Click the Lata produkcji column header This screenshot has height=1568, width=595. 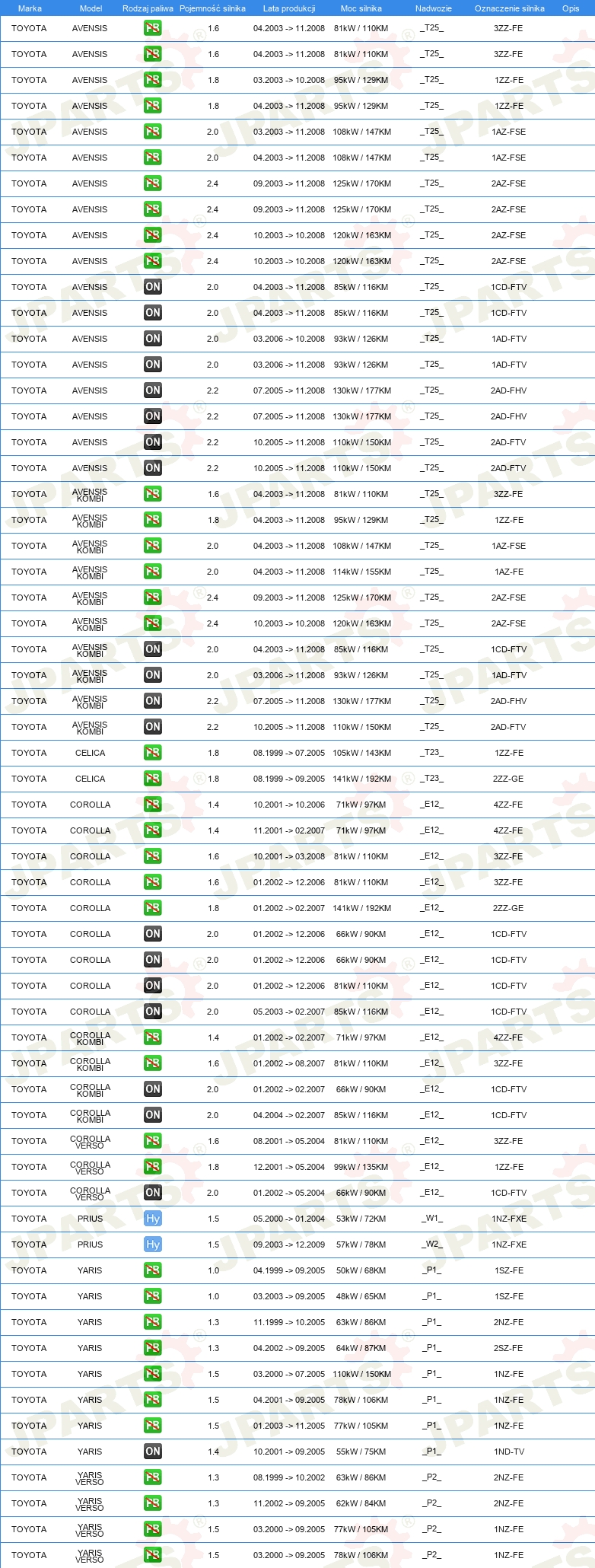tap(289, 8)
